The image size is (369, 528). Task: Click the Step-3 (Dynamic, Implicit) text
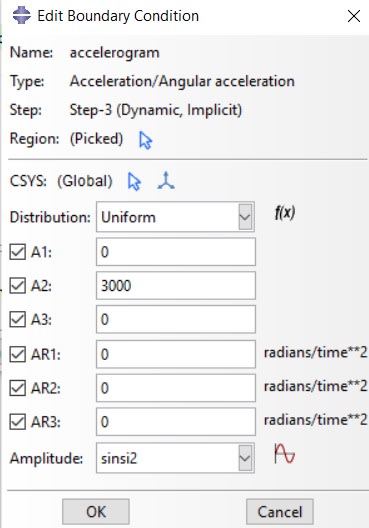pos(156,110)
